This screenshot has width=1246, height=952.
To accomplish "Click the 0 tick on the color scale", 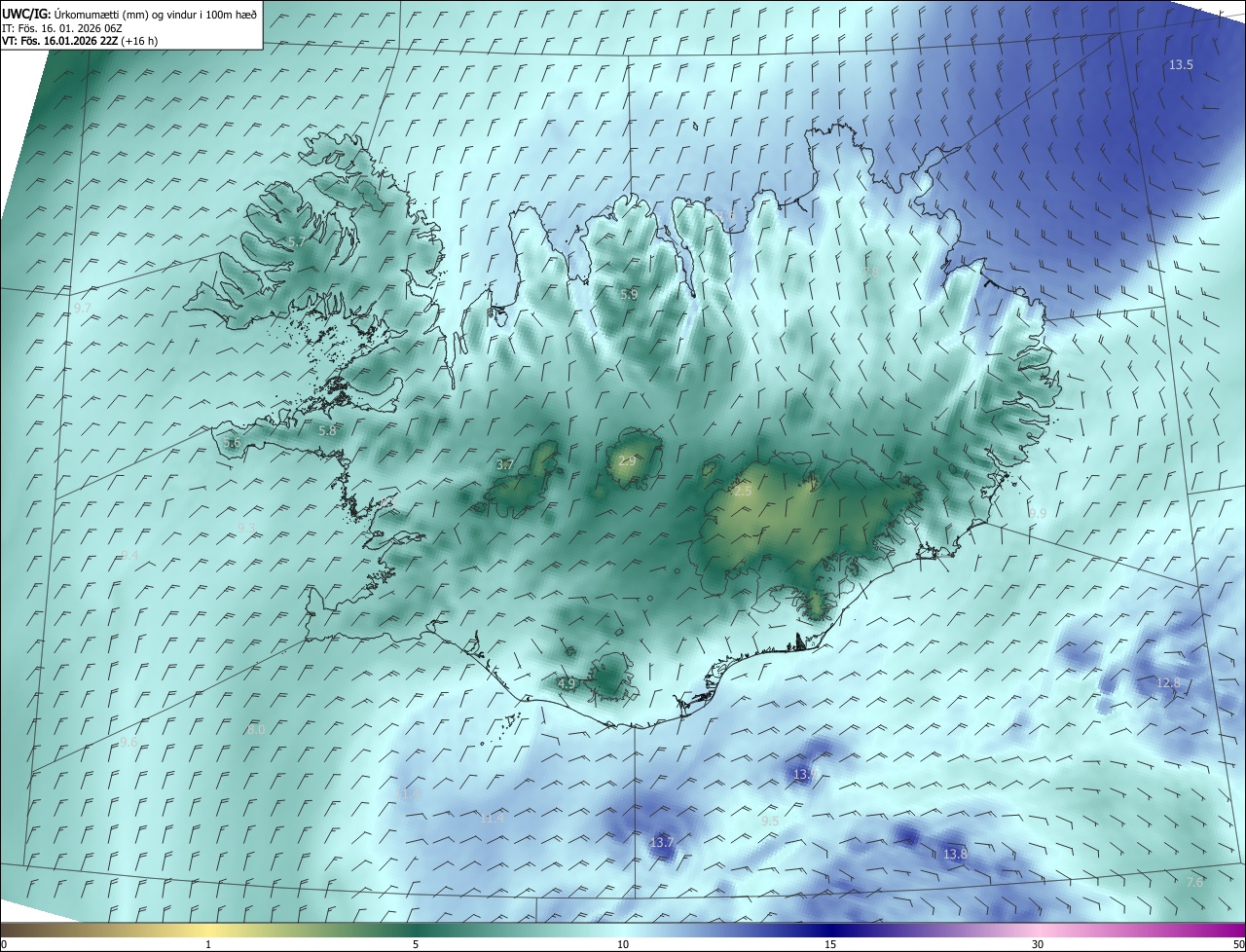I will click(x=4, y=944).
